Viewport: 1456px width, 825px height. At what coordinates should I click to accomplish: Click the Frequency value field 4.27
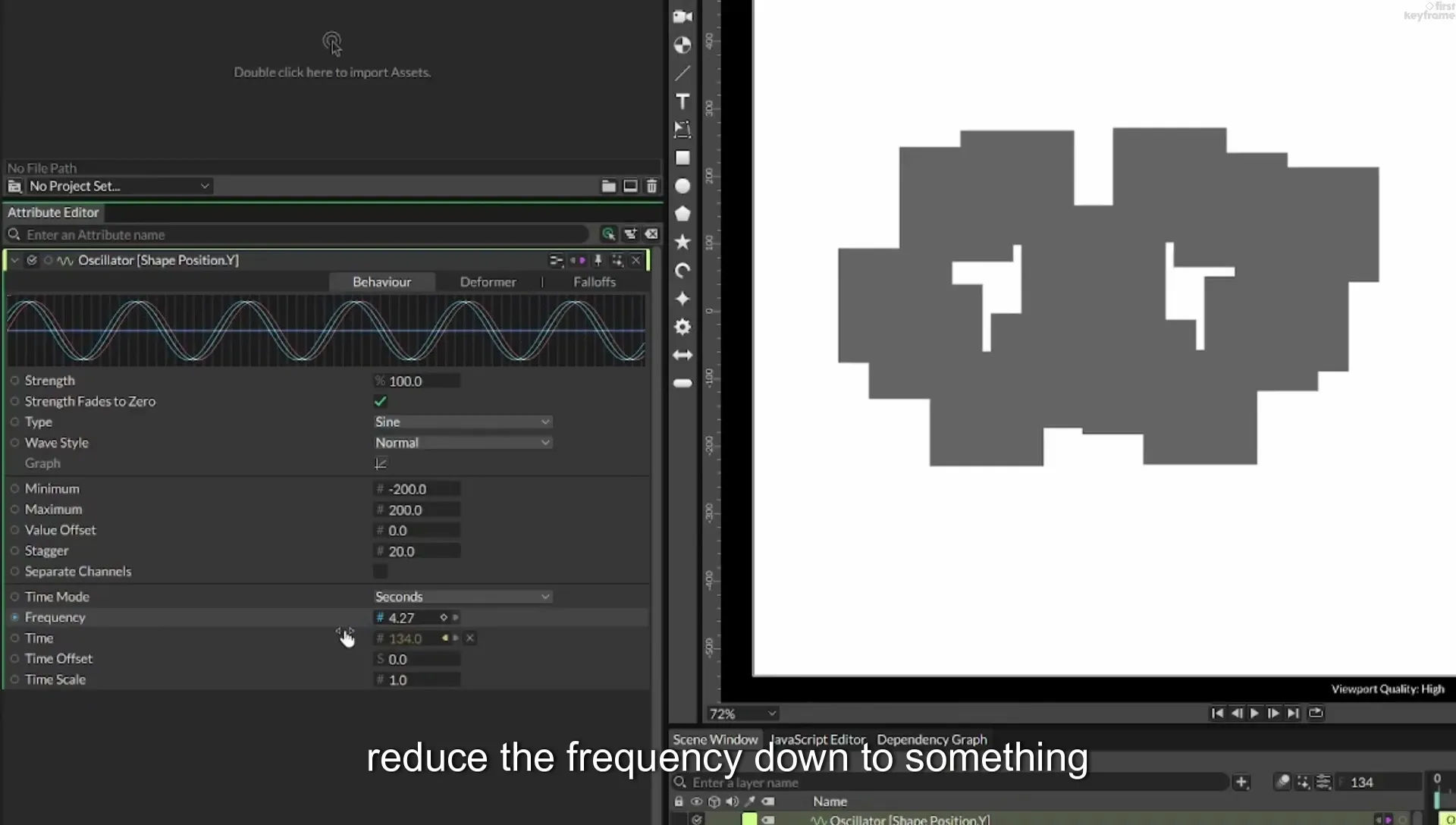point(417,618)
